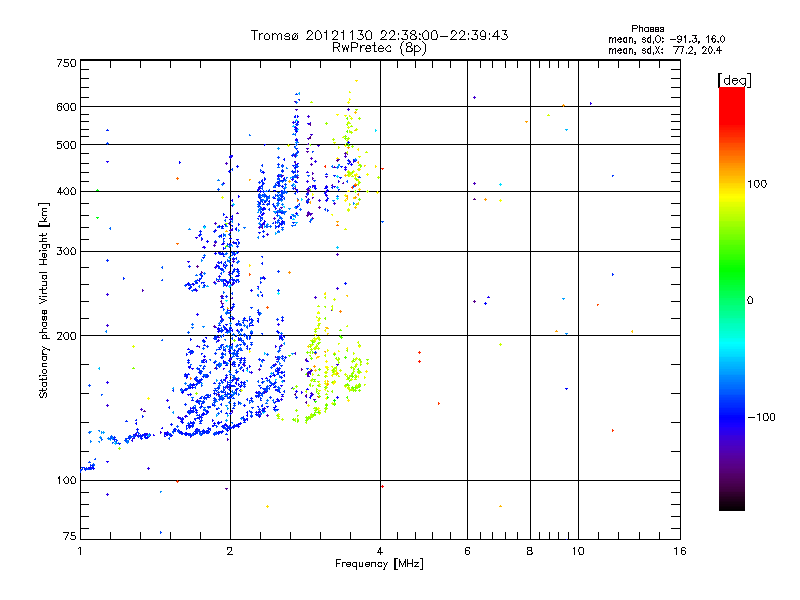Click the x-axis label '4'
Image resolution: width=800 pixels, height=600 pixels.
pos(380,551)
